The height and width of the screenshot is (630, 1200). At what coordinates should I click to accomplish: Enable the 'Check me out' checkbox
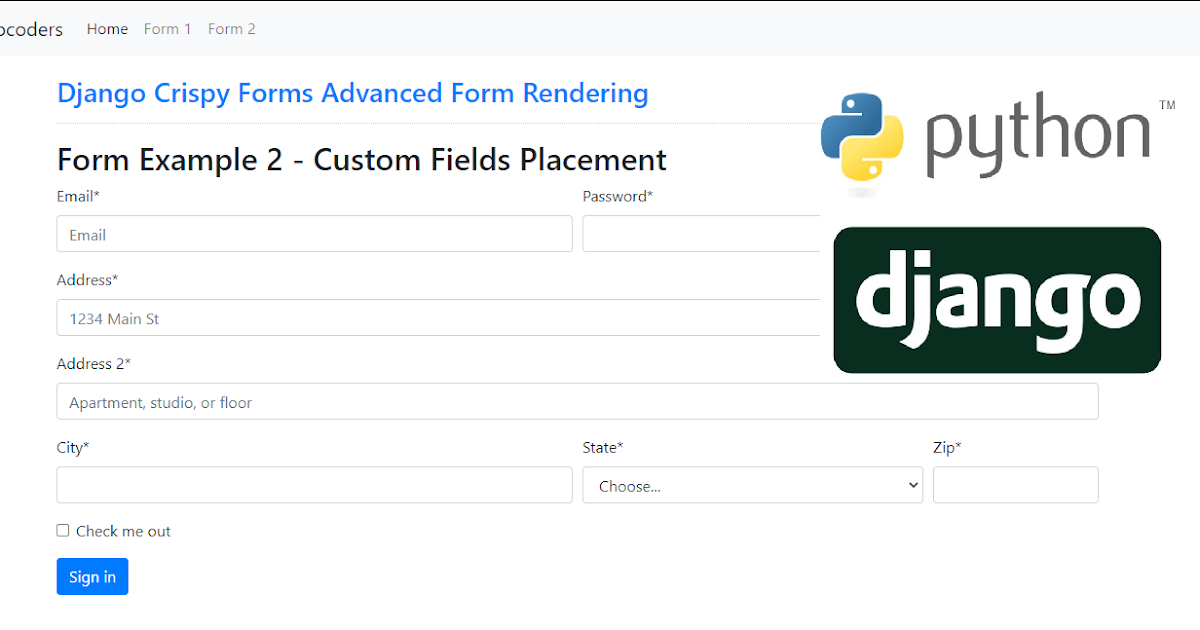[x=62, y=530]
